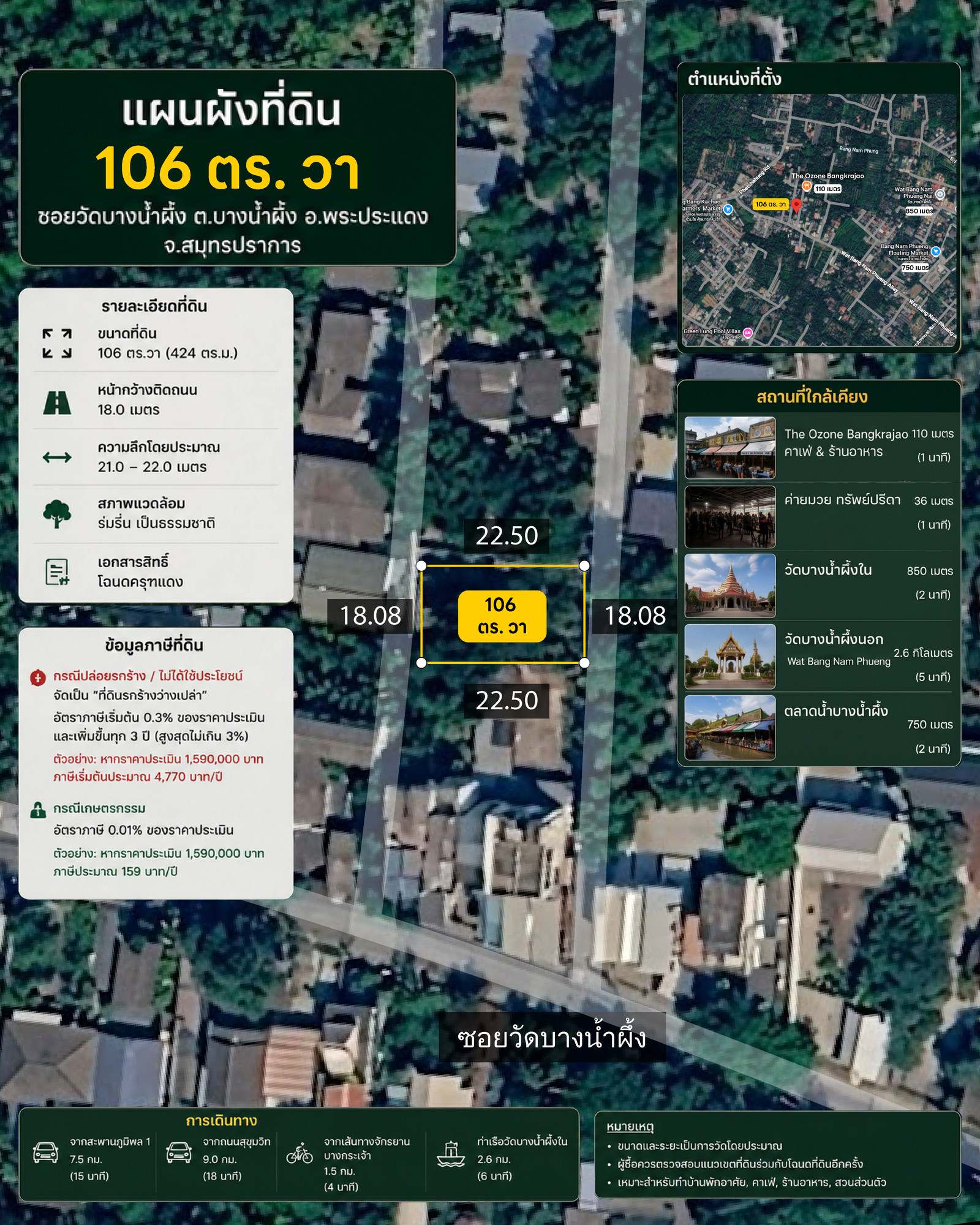Click the ข้อมูลภาษีที่ดิน panel heading
This screenshot has width=980, height=1225.
coord(154,645)
